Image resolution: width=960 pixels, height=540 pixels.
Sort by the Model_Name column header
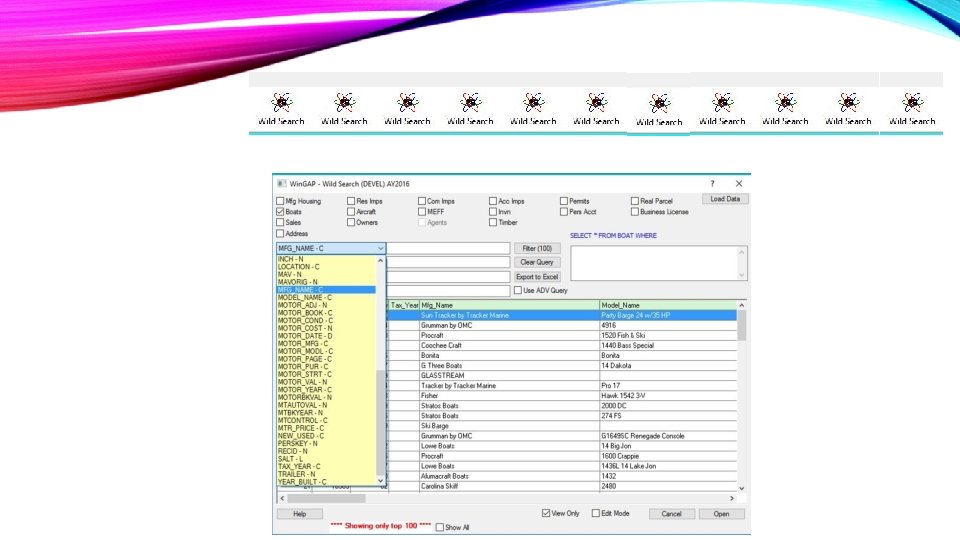pos(668,305)
